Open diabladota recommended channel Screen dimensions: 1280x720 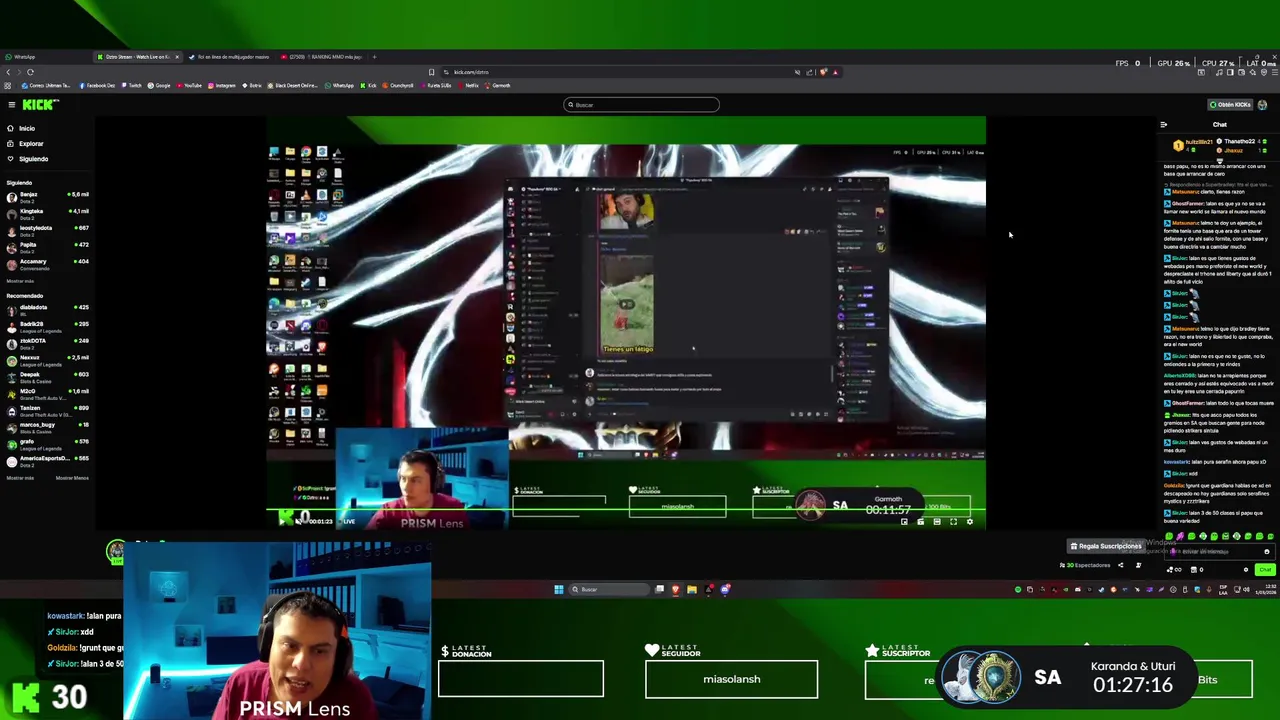pyautogui.click(x=47, y=309)
